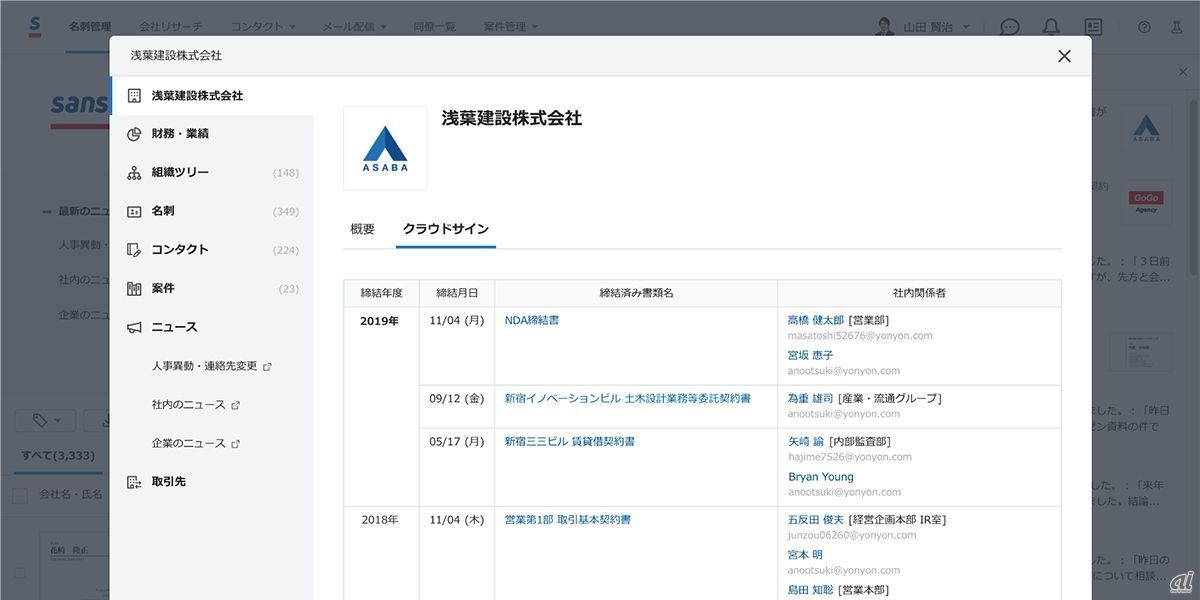Toggle the 会社名・氏名 header checkbox

tap(19, 495)
